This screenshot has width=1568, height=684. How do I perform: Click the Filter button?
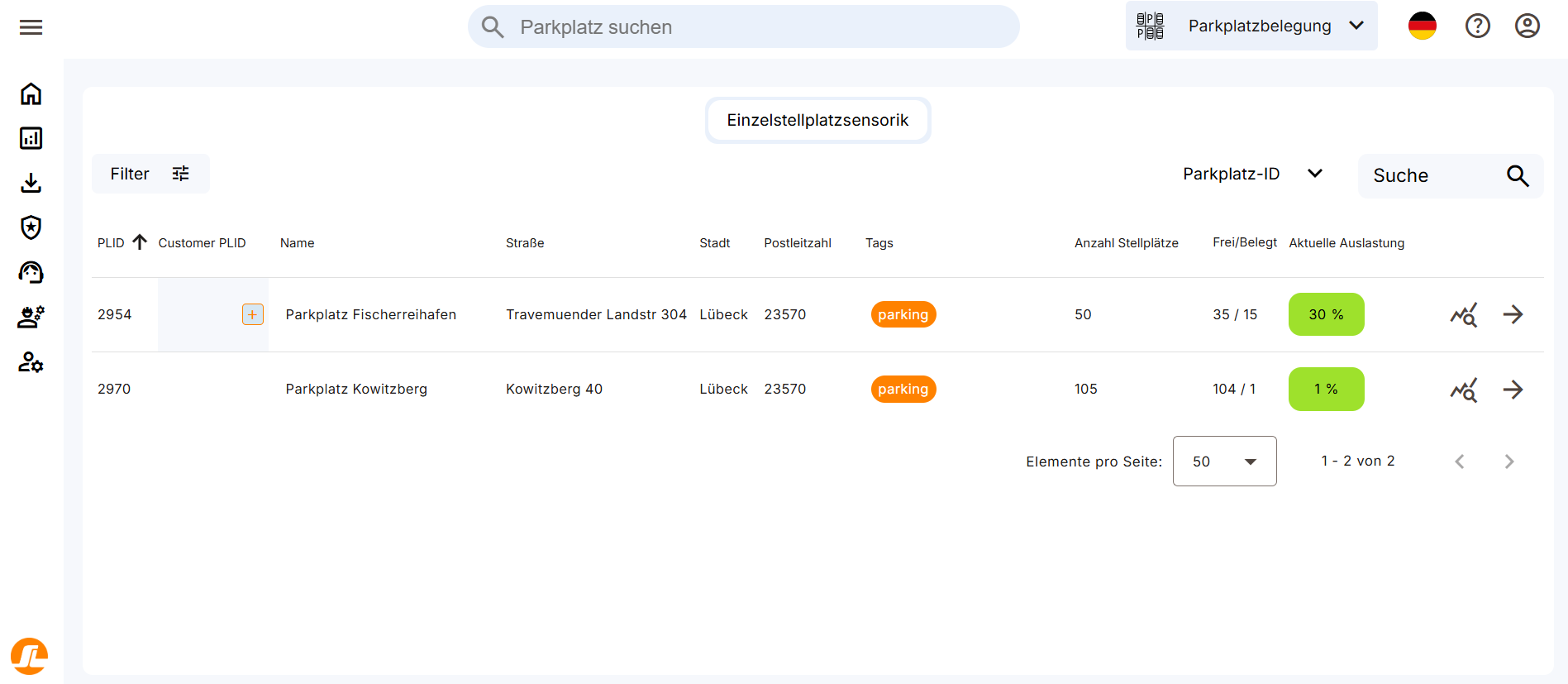tap(150, 174)
